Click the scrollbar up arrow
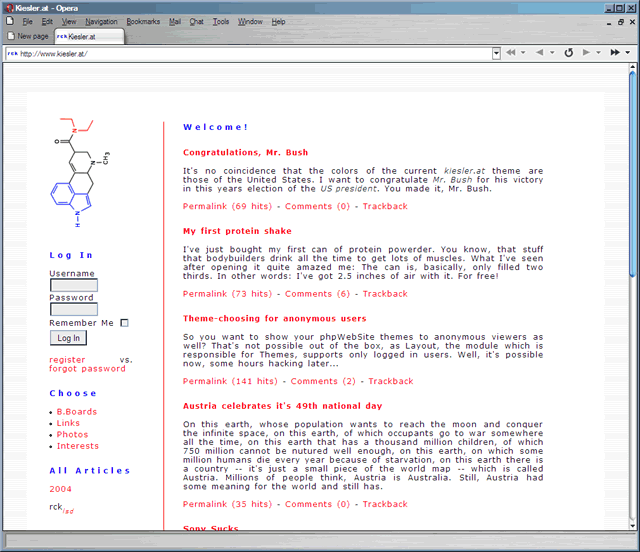The image size is (640, 552). tap(633, 67)
